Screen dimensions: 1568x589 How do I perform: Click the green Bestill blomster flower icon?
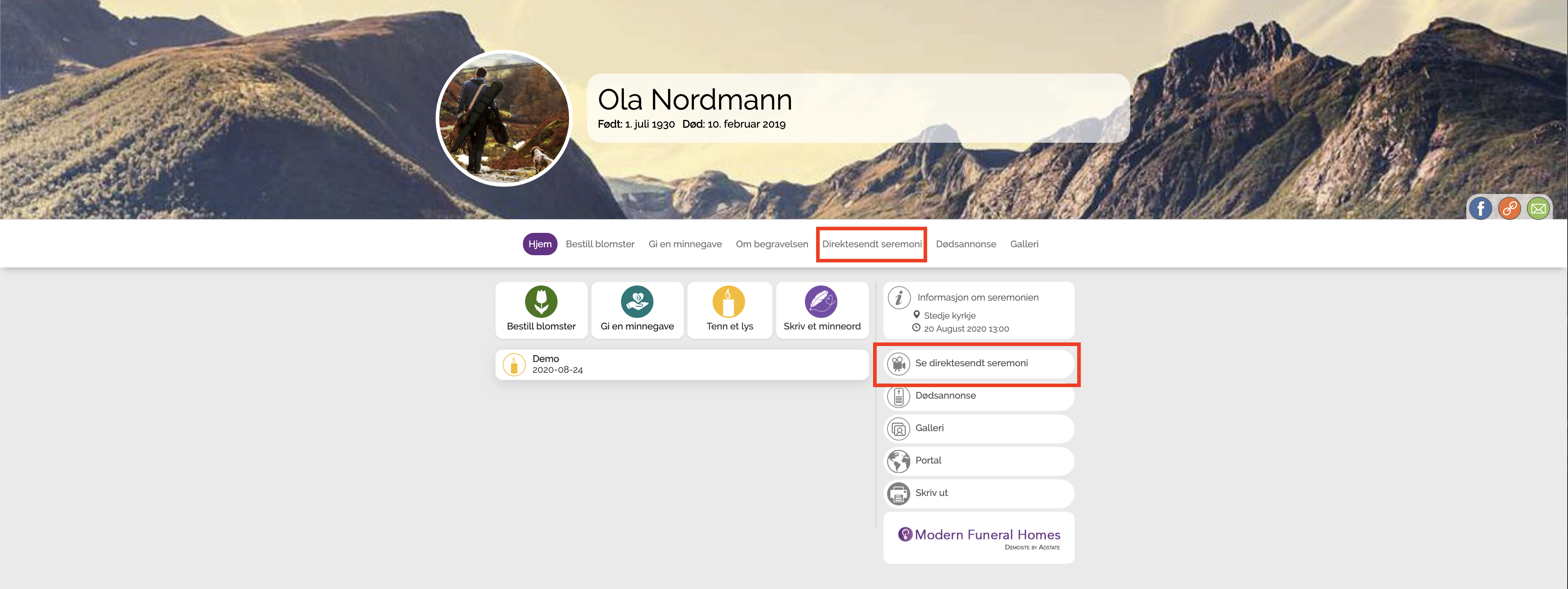(x=541, y=301)
